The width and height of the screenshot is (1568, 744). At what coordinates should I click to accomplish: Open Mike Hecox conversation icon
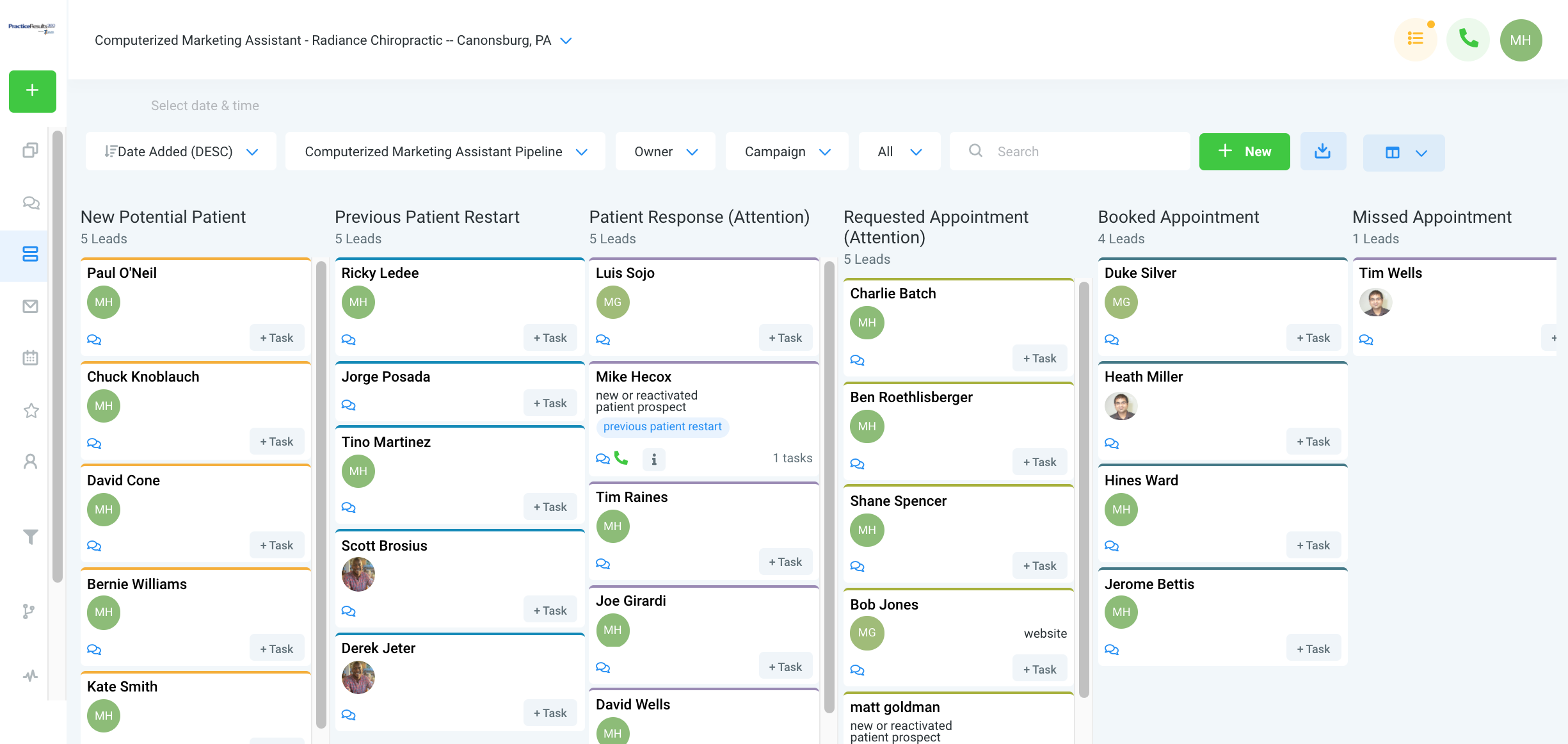[603, 458]
